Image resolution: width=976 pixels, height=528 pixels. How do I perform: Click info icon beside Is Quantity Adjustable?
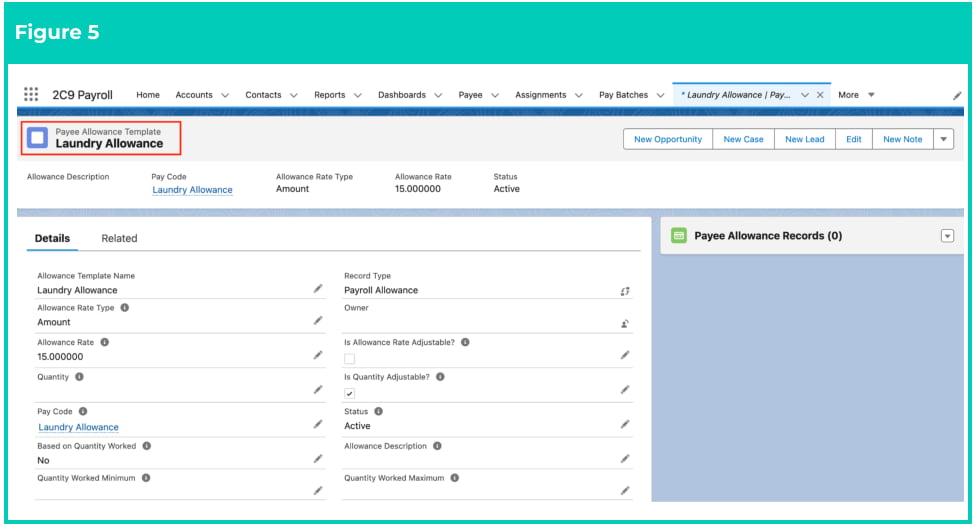(x=440, y=377)
